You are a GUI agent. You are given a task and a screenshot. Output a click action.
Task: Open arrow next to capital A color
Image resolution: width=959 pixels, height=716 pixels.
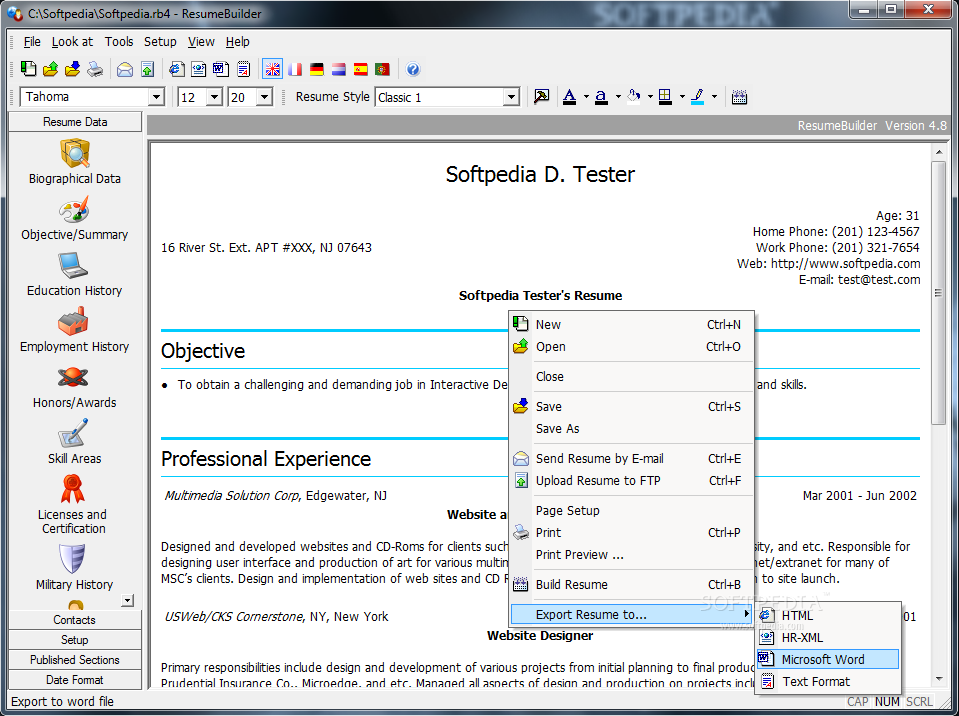586,97
